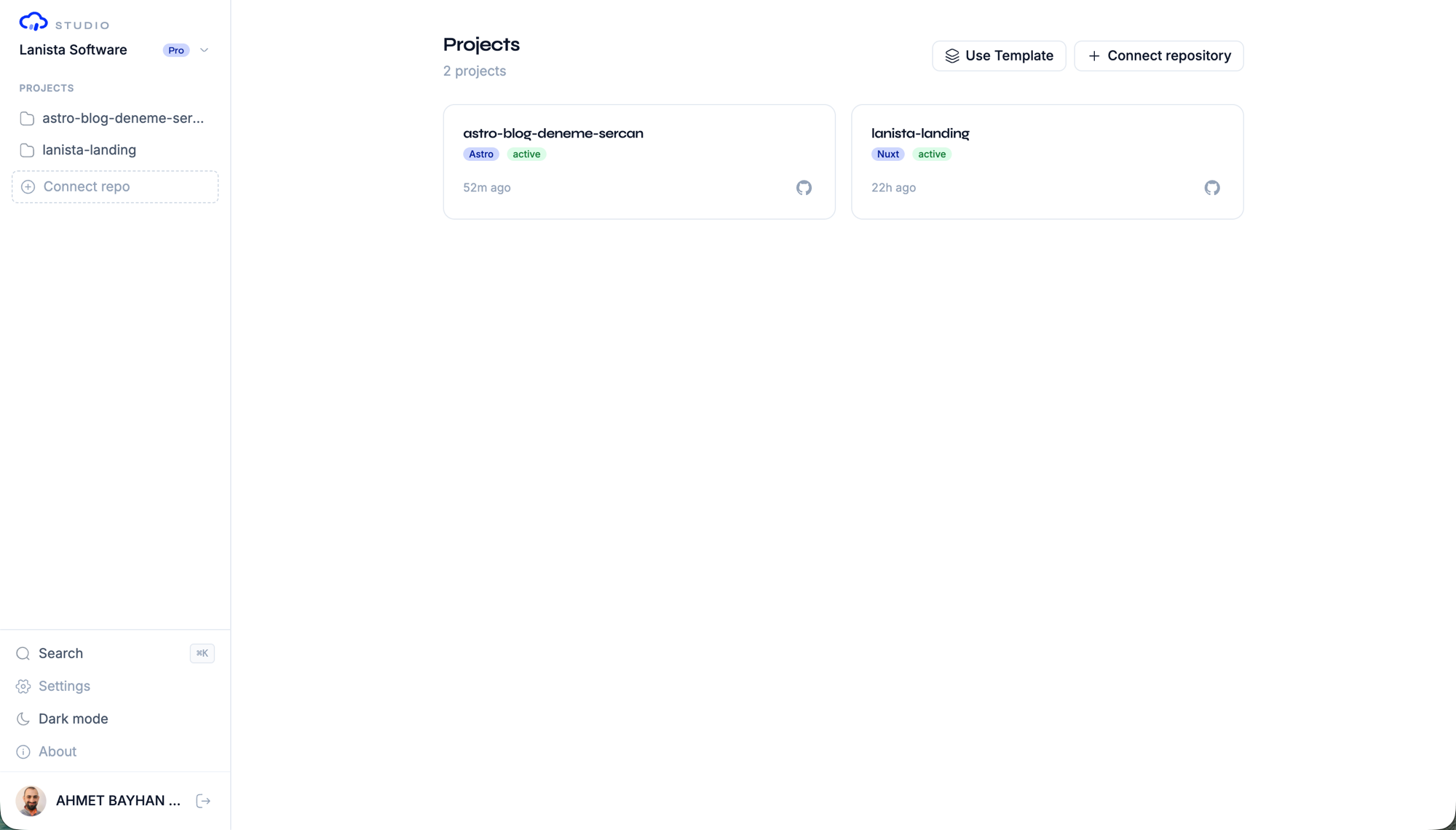Image resolution: width=1456 pixels, height=830 pixels.
Task: Open GitHub icon on lanista-landing card
Action: (x=1212, y=188)
